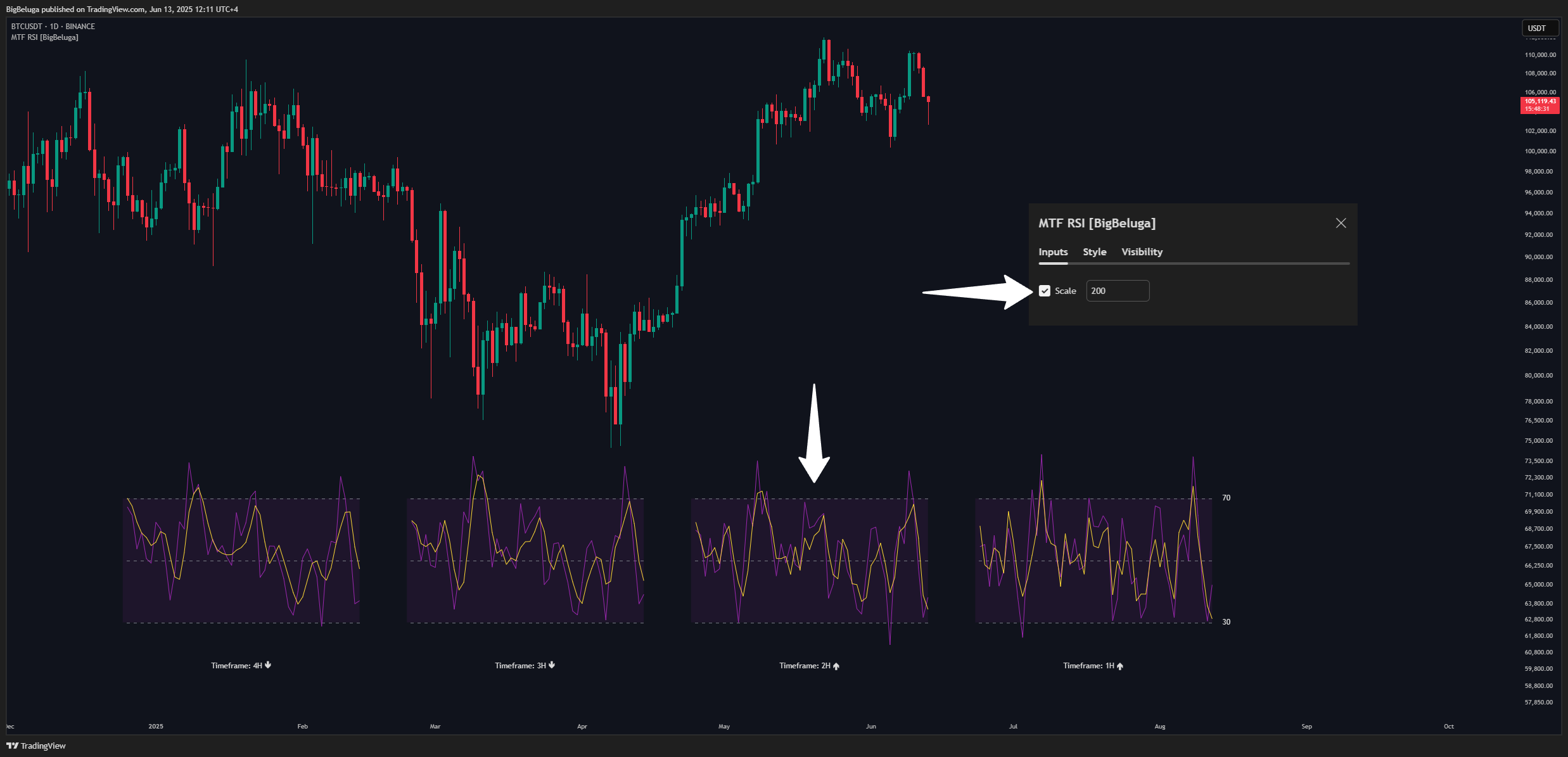
Task: Switch to the Visibility tab
Action: (x=1142, y=252)
